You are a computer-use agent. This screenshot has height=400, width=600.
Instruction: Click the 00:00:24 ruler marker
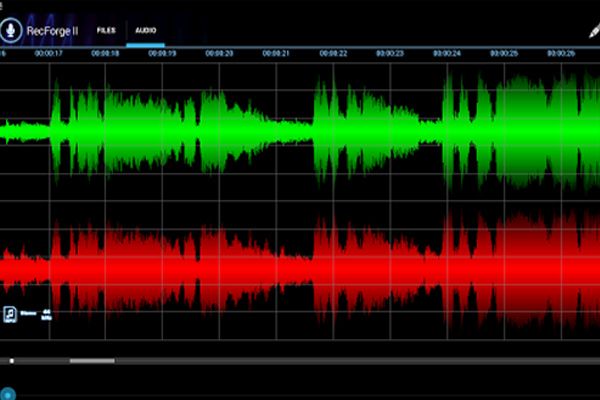[x=448, y=53]
